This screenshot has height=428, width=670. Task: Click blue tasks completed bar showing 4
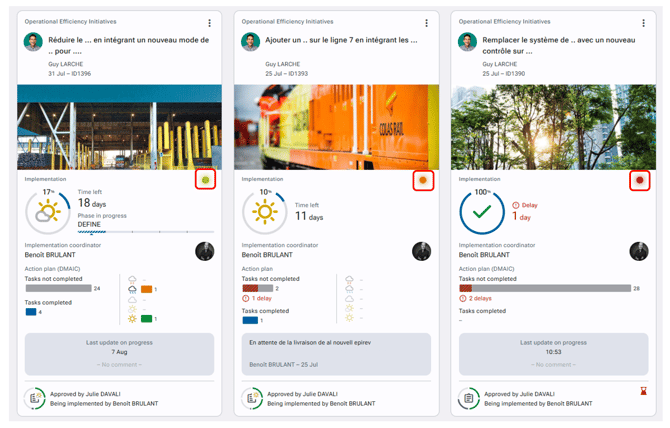(31, 312)
